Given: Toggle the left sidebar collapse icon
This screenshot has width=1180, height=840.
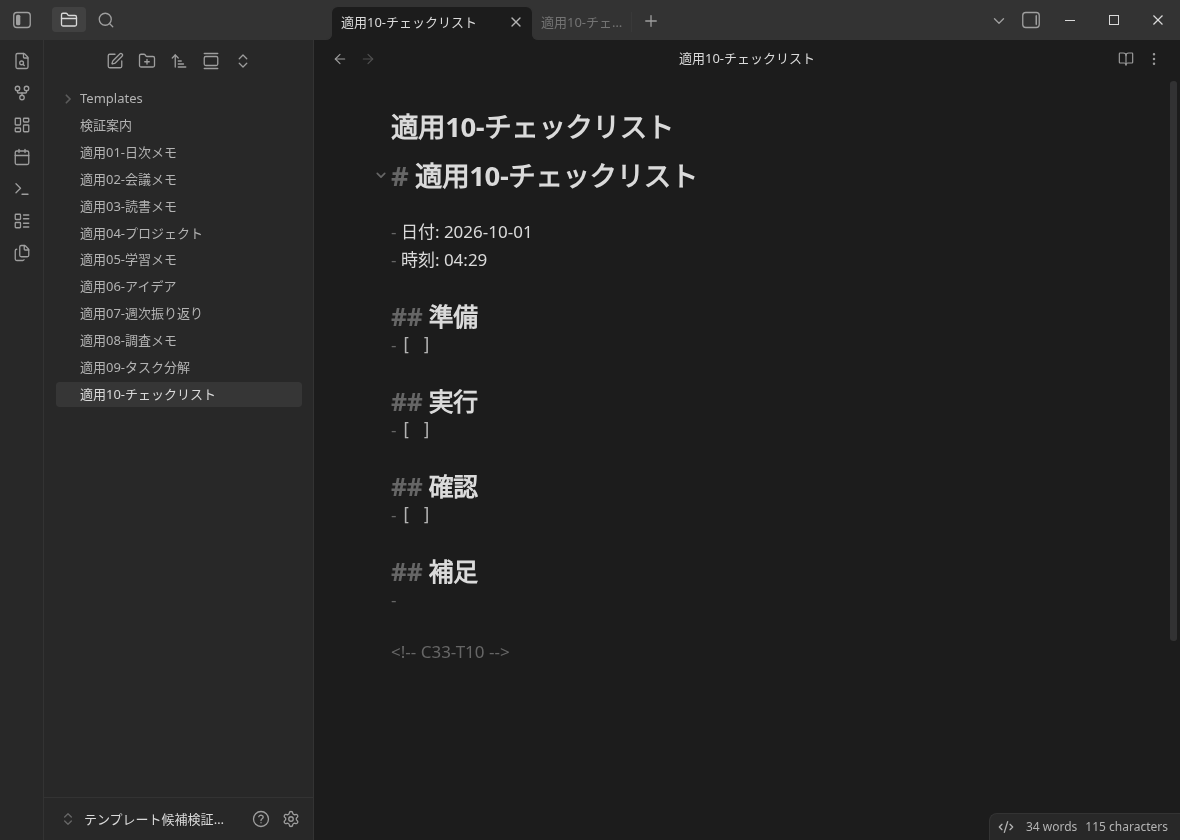Looking at the screenshot, I should [22, 20].
